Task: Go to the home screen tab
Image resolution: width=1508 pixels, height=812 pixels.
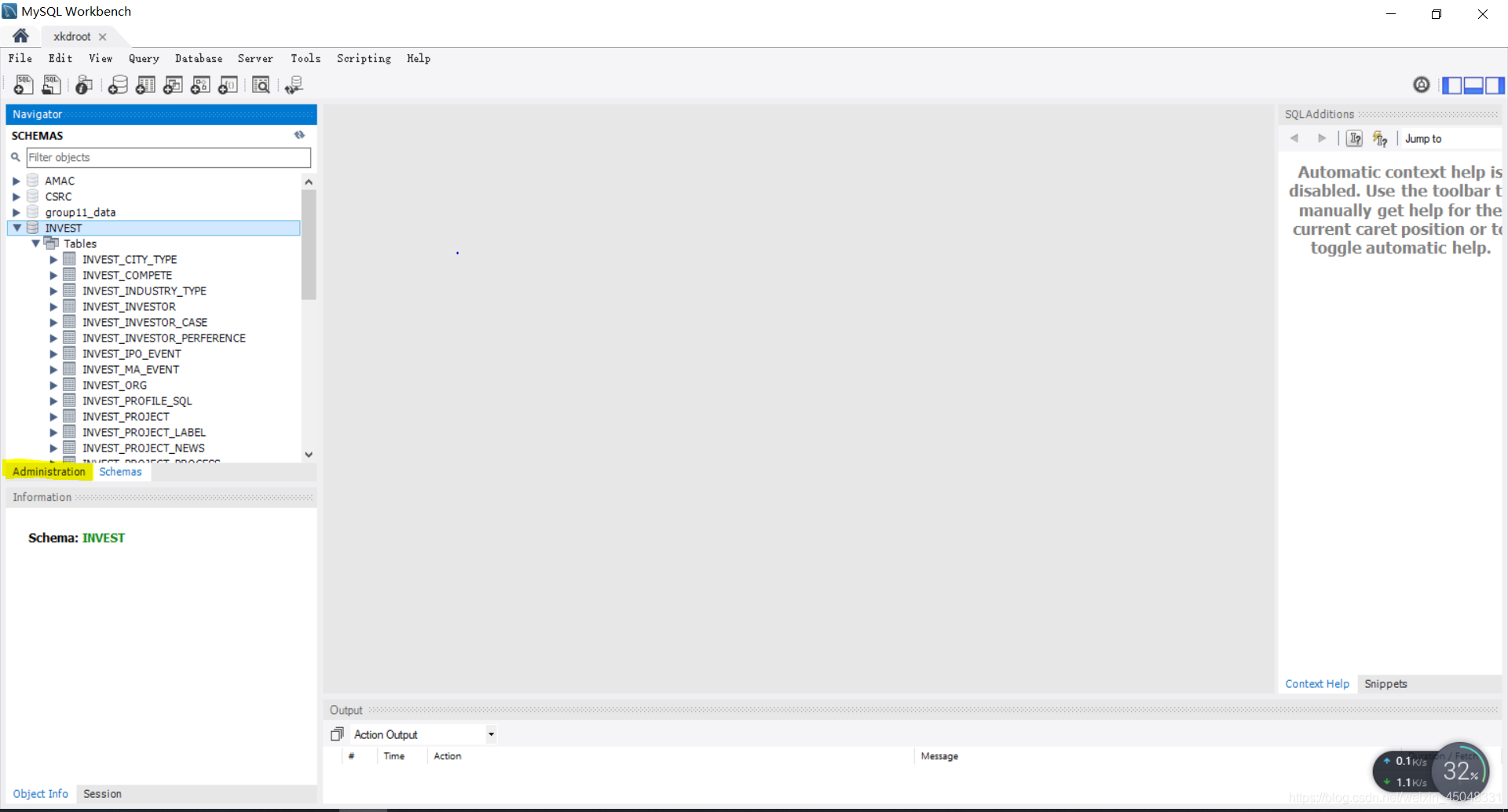Action: click(x=21, y=36)
